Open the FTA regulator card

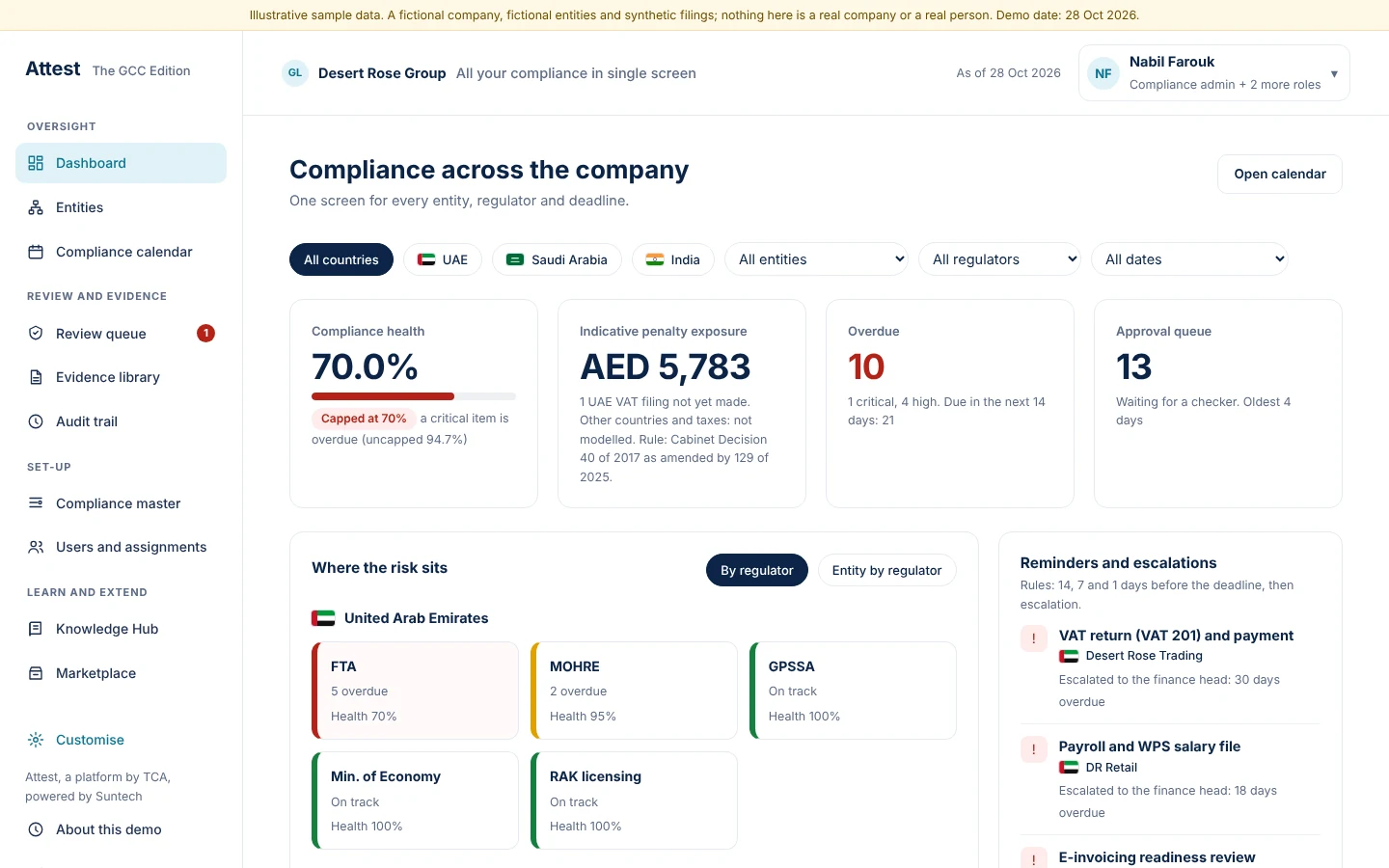click(x=415, y=691)
